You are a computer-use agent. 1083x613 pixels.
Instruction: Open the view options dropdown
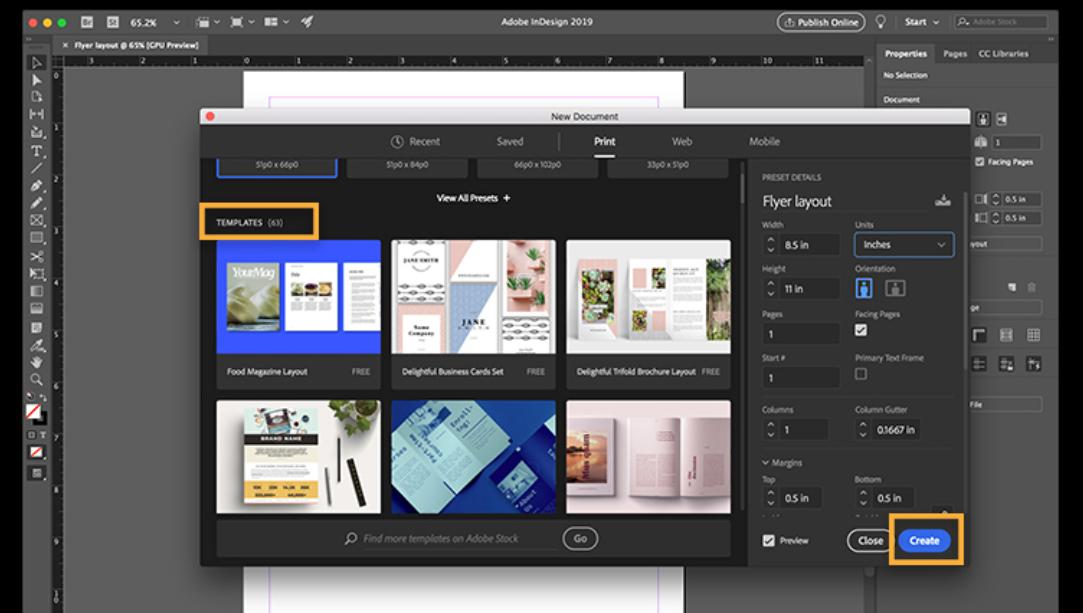pos(206,22)
